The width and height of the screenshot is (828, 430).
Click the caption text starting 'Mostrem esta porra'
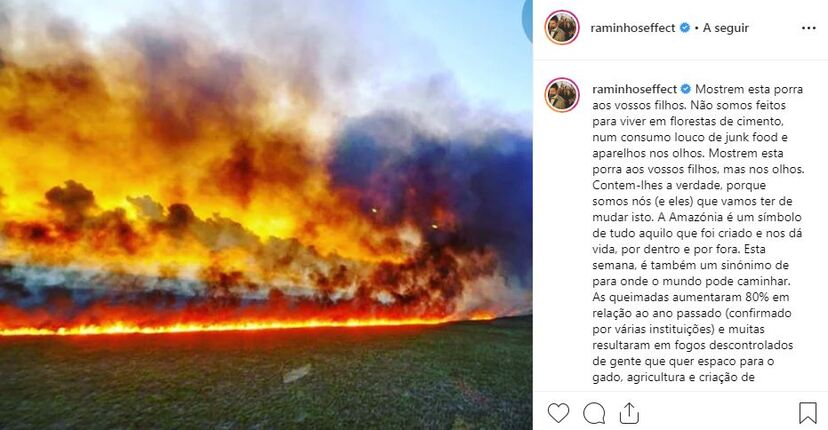click(x=698, y=233)
